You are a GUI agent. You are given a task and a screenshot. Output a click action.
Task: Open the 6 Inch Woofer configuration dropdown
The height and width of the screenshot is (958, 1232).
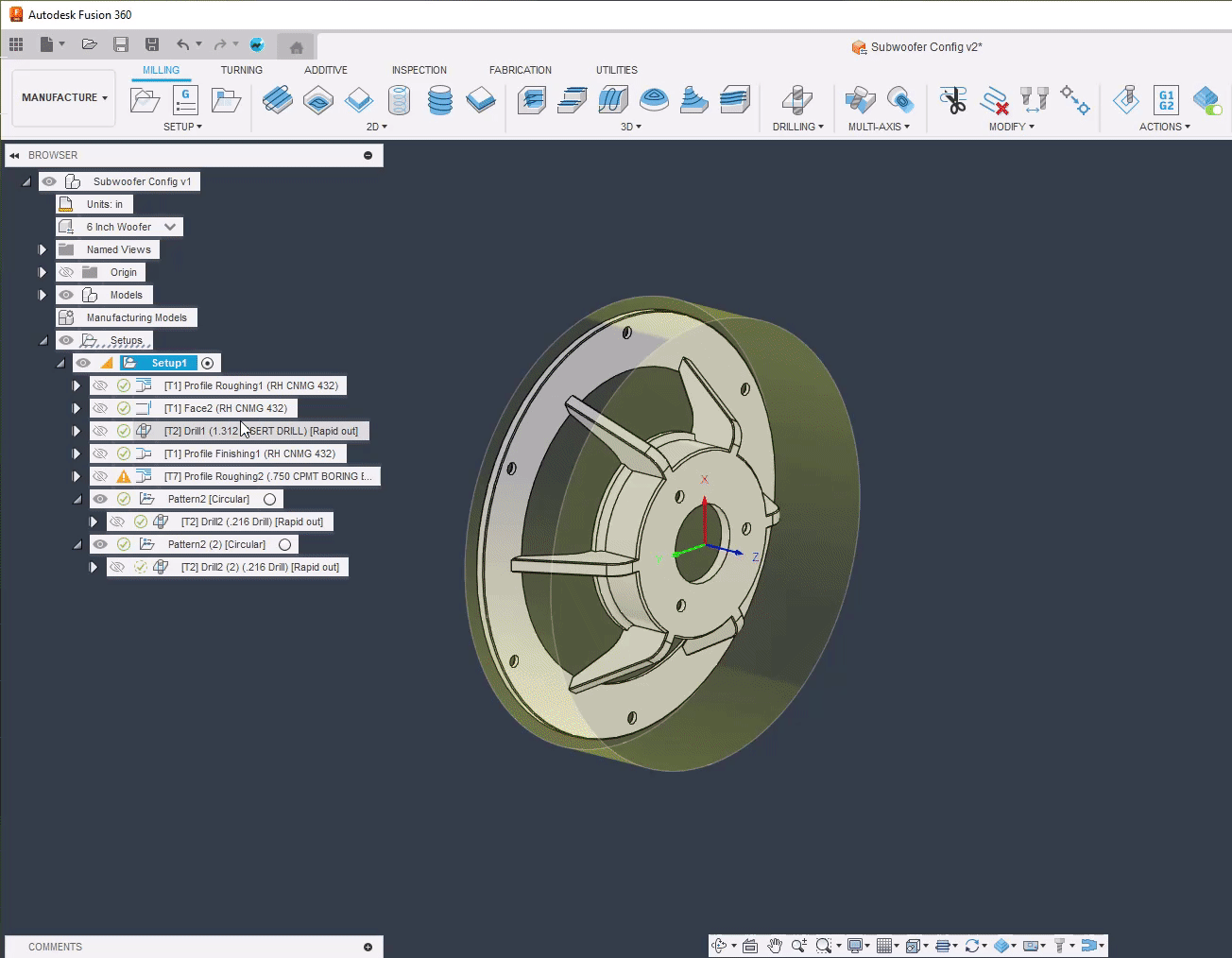click(170, 227)
